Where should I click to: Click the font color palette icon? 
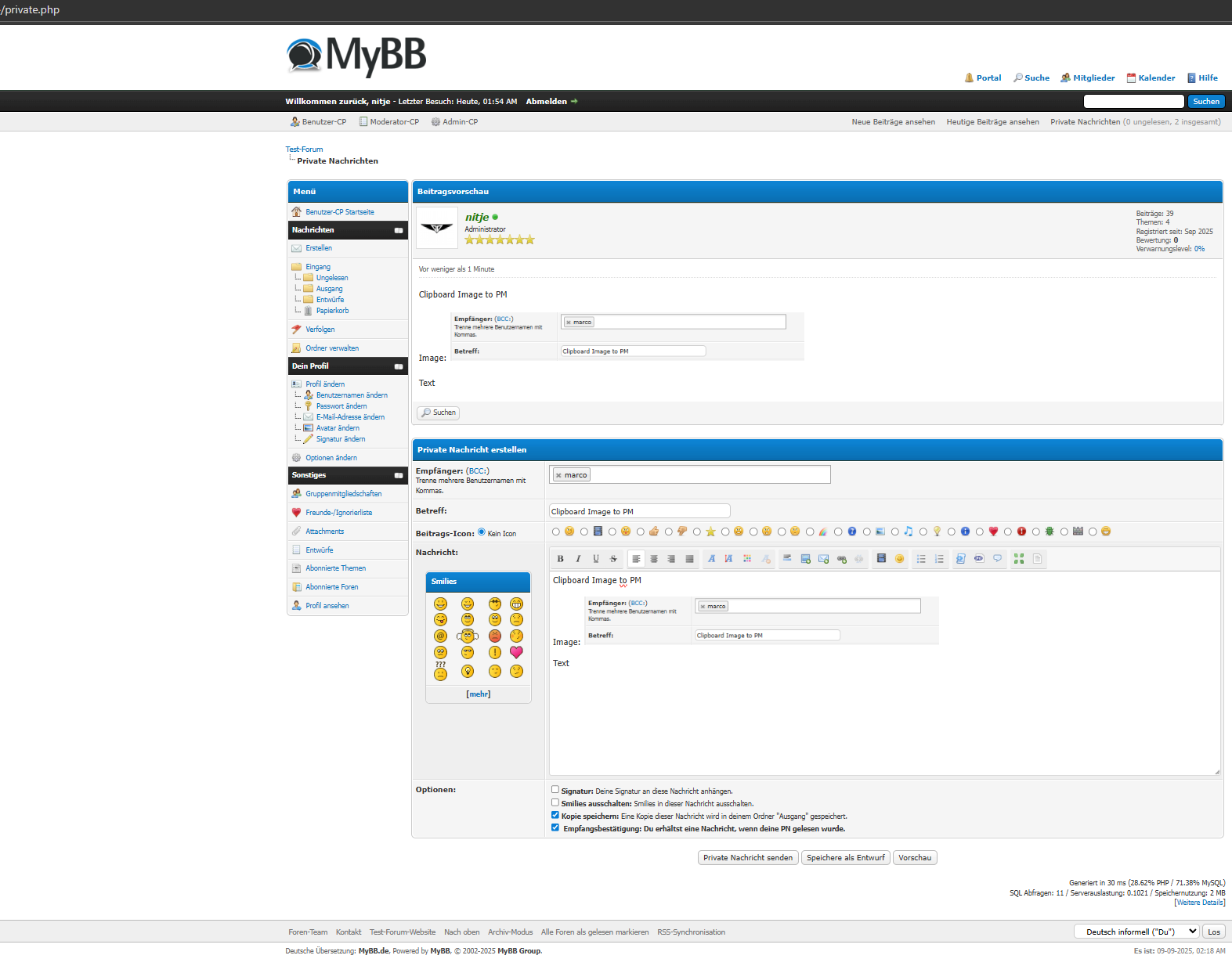pos(747,559)
